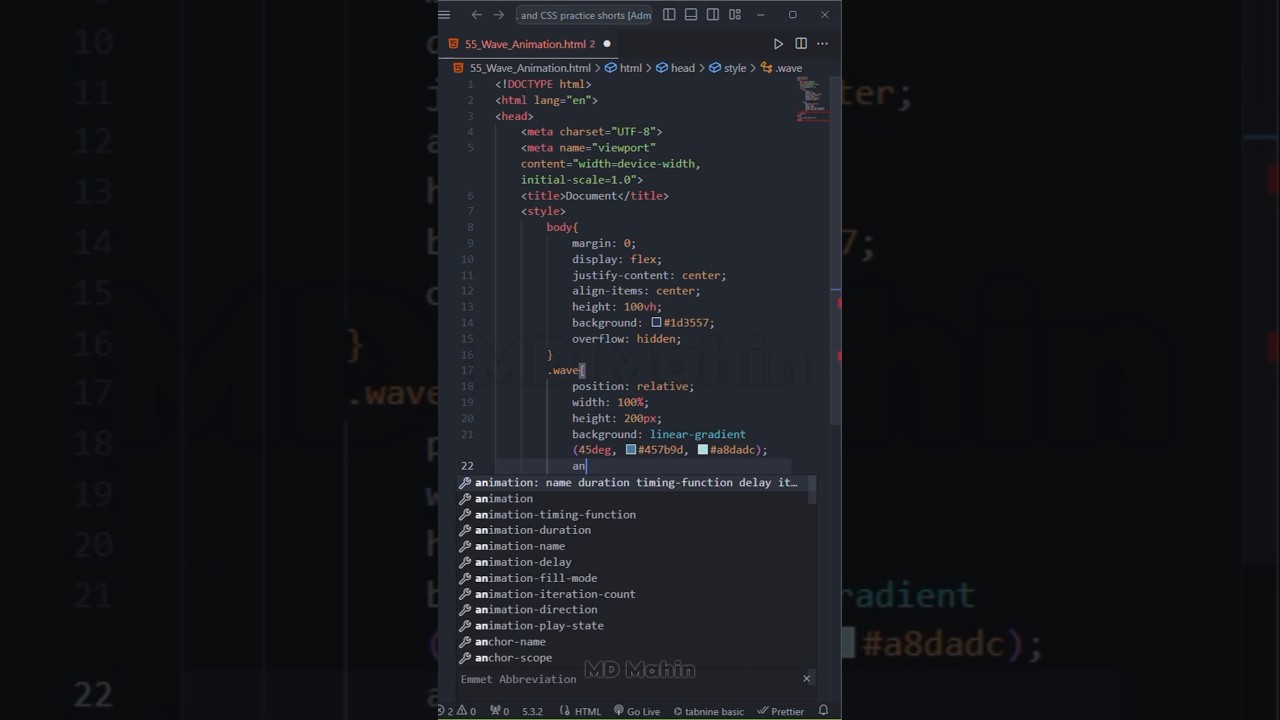Choose the animation-play-state suggestion
The height and width of the screenshot is (720, 1280).
click(636, 626)
